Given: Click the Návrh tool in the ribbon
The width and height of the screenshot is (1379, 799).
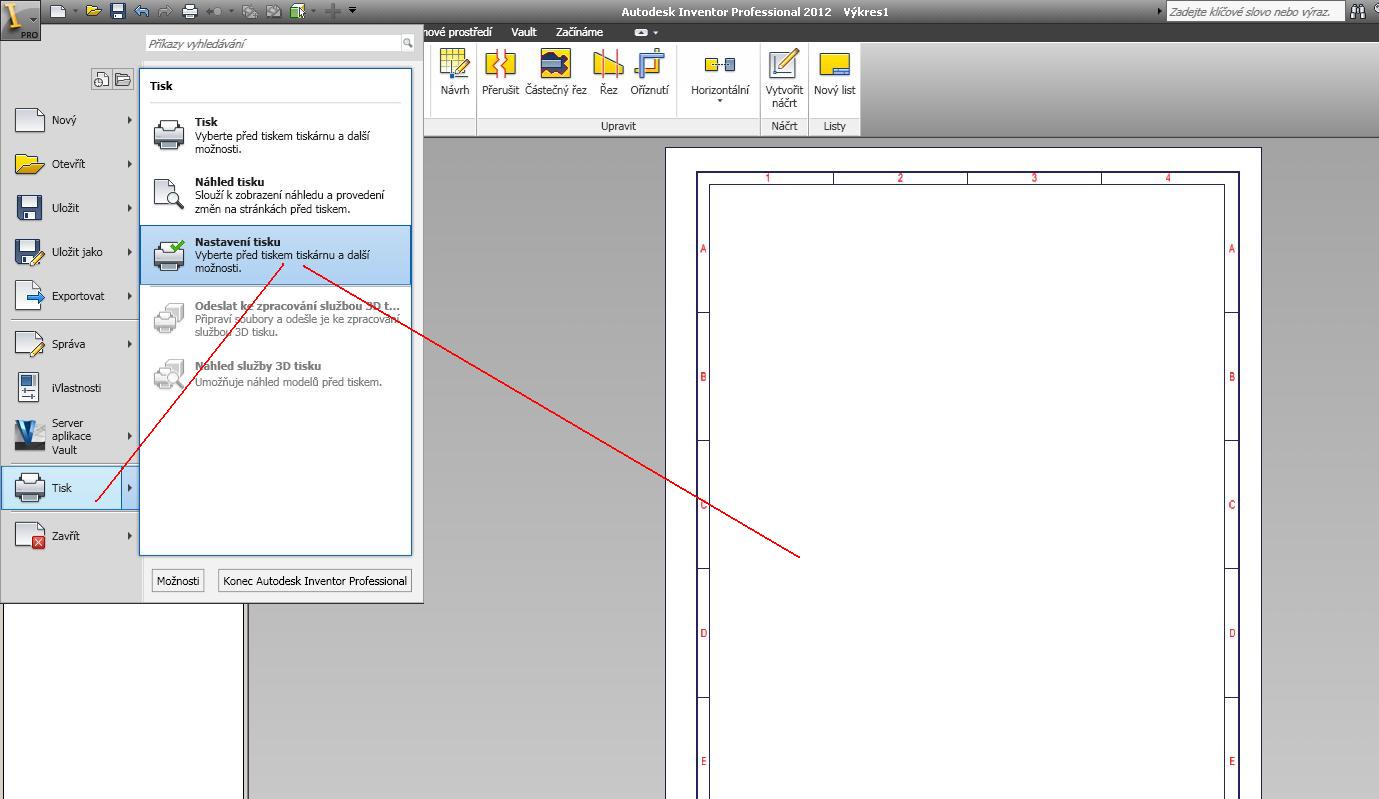Looking at the screenshot, I should (x=454, y=72).
